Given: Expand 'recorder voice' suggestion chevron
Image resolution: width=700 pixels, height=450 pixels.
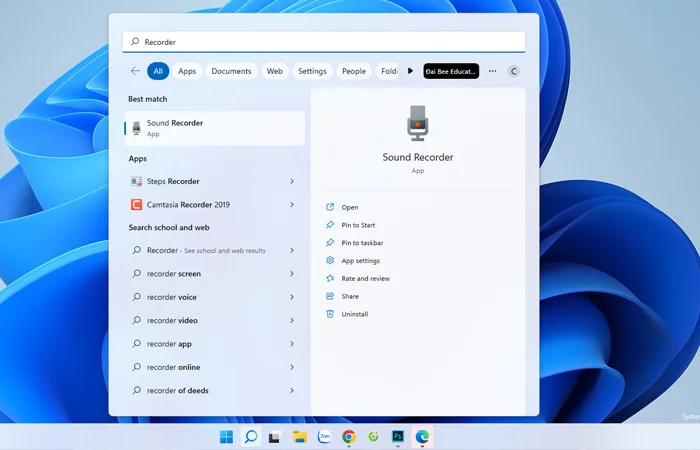Looking at the screenshot, I should [x=292, y=297].
